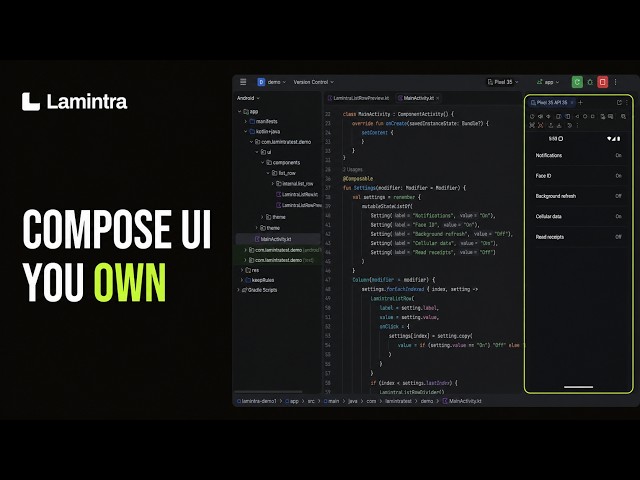The width and height of the screenshot is (640, 480).
Task: Open the emulator panel options kebab
Action: point(627,102)
